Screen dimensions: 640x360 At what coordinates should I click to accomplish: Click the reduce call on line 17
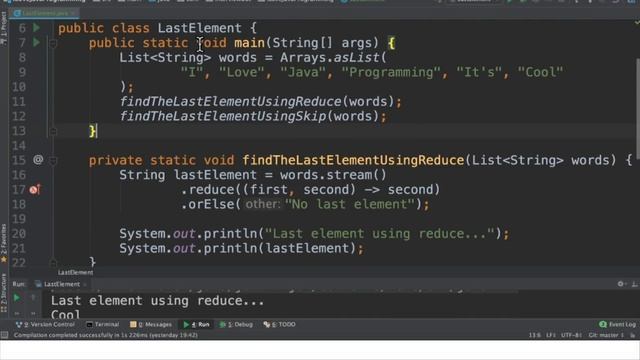tap(211, 190)
